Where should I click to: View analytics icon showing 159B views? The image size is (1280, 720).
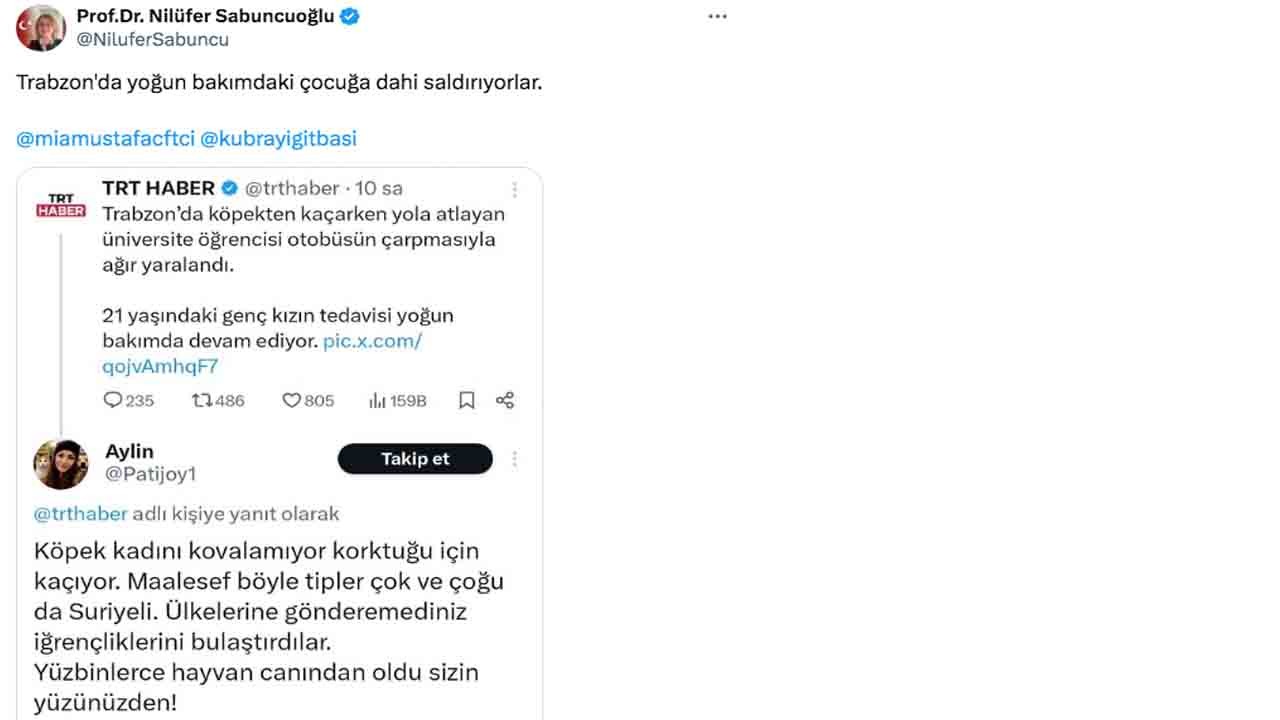[378, 400]
